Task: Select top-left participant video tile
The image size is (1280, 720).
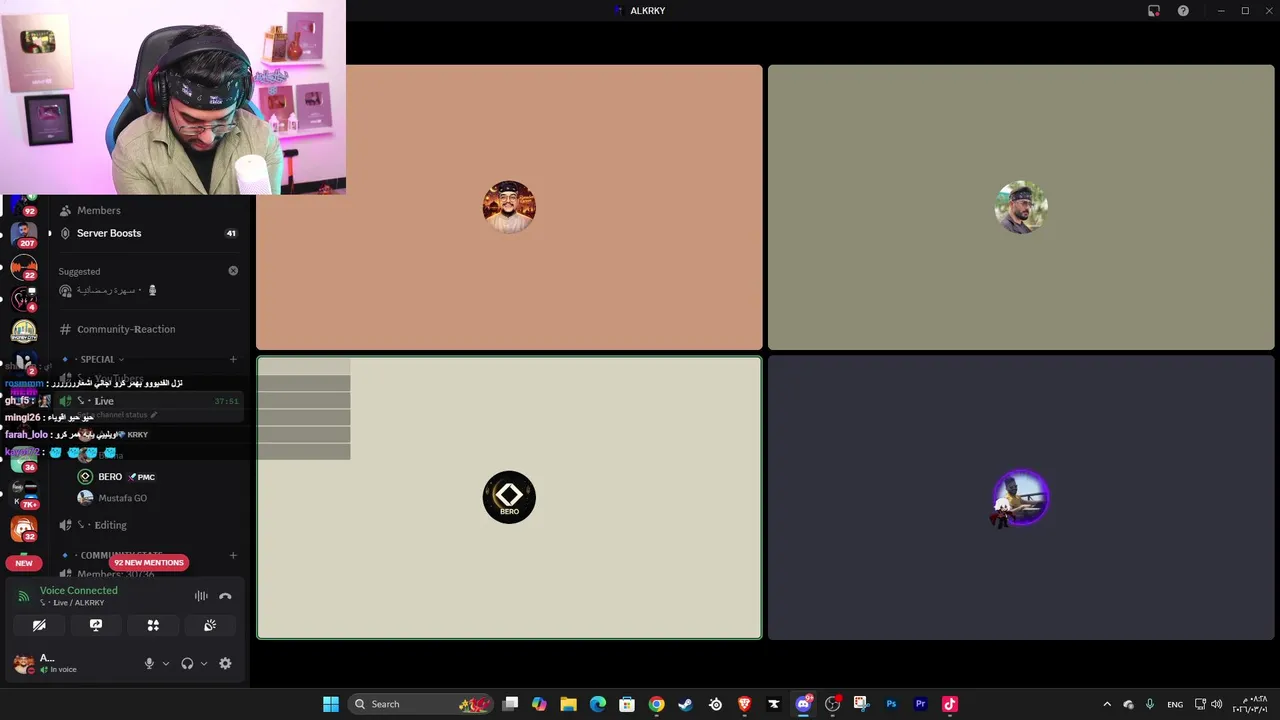Action: coord(509,207)
